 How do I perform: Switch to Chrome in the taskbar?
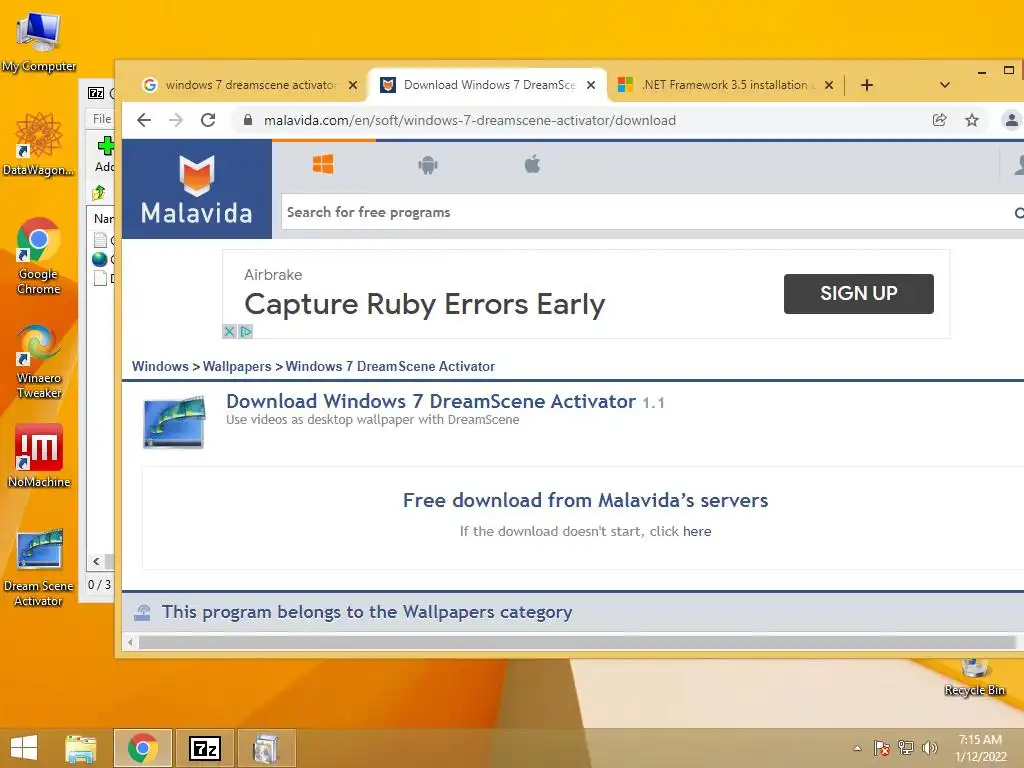point(143,748)
